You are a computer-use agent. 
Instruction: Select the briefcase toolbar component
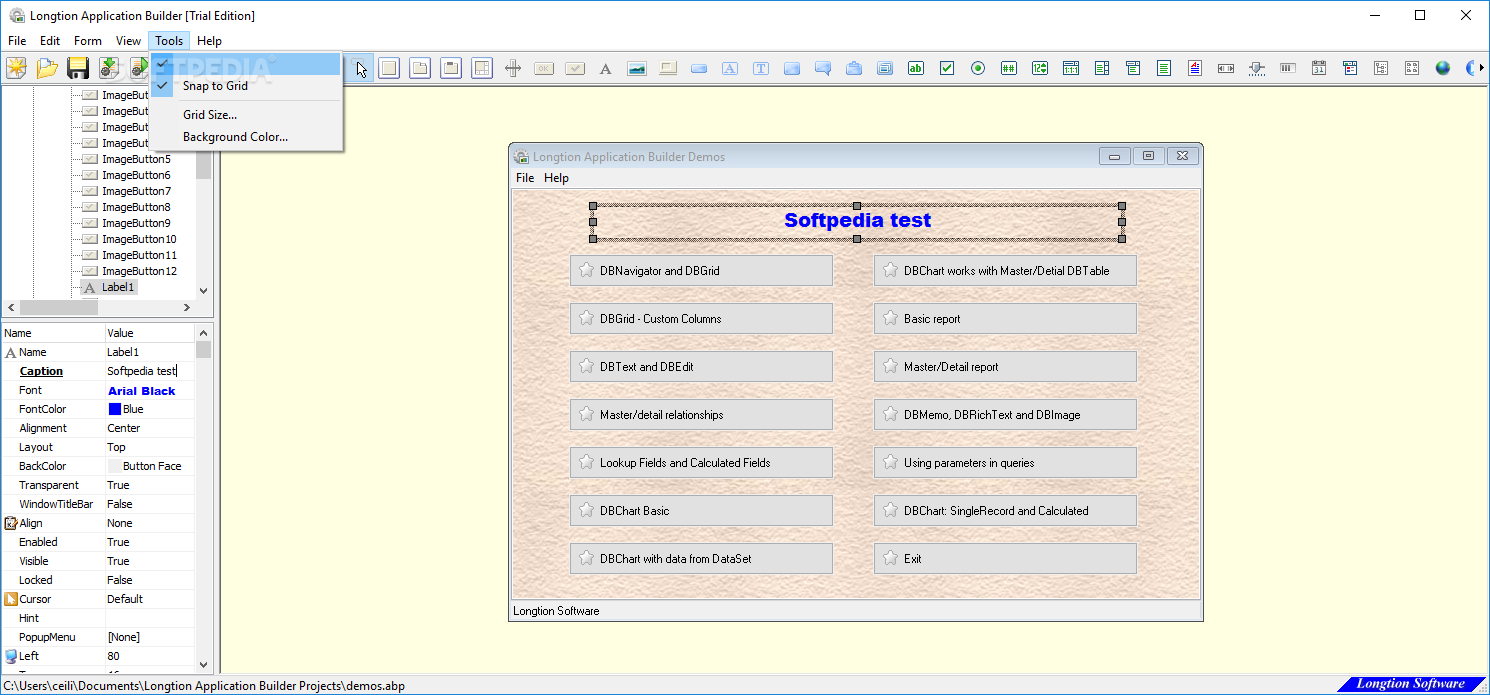854,68
